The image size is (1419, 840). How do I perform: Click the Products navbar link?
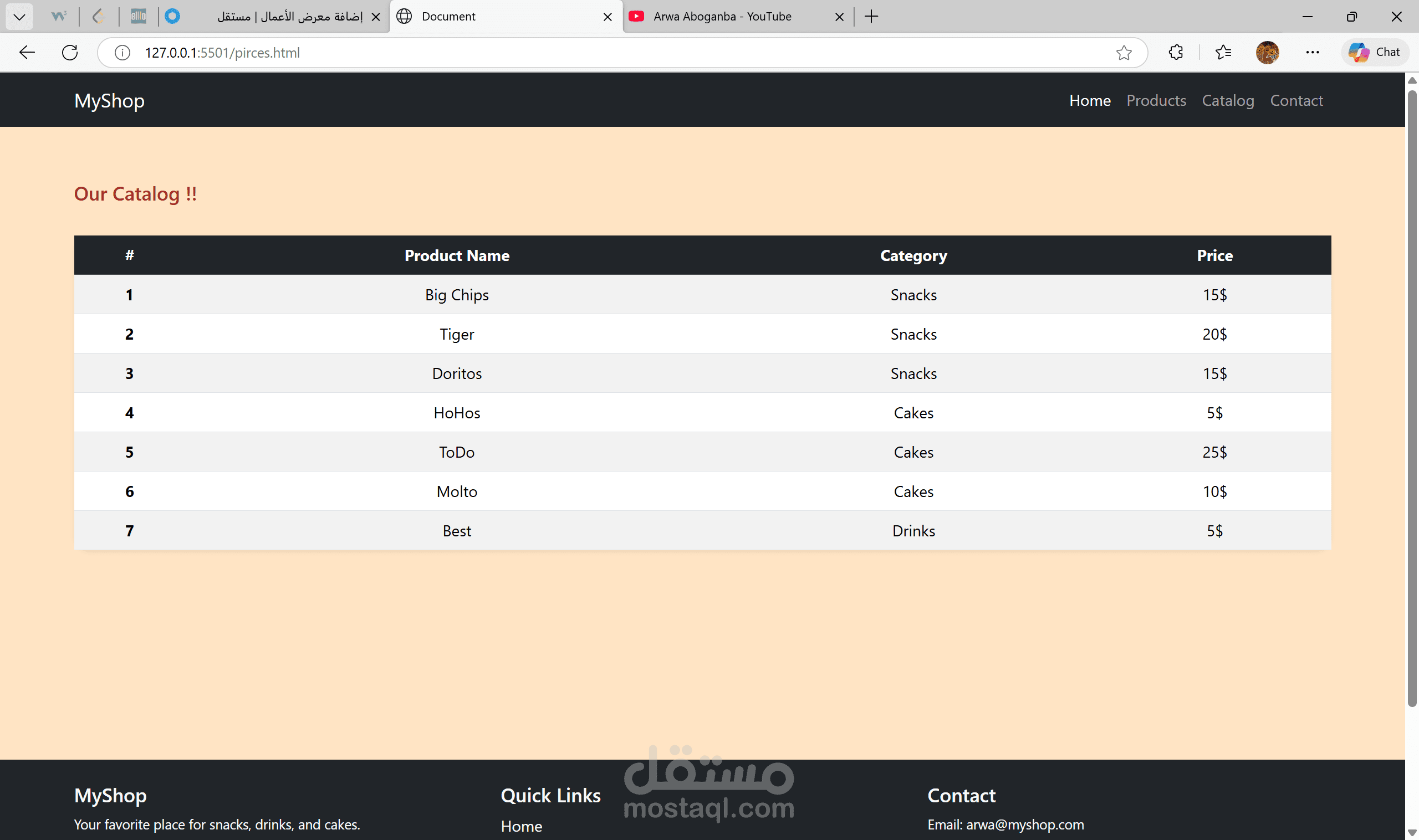pyautogui.click(x=1156, y=100)
